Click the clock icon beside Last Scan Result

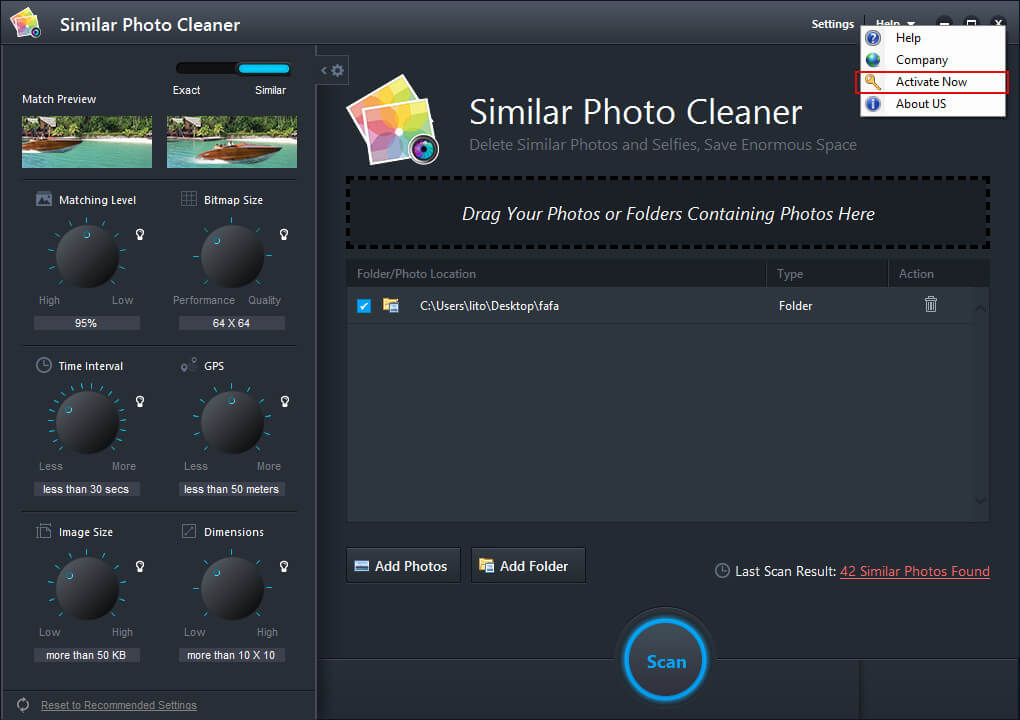point(722,570)
